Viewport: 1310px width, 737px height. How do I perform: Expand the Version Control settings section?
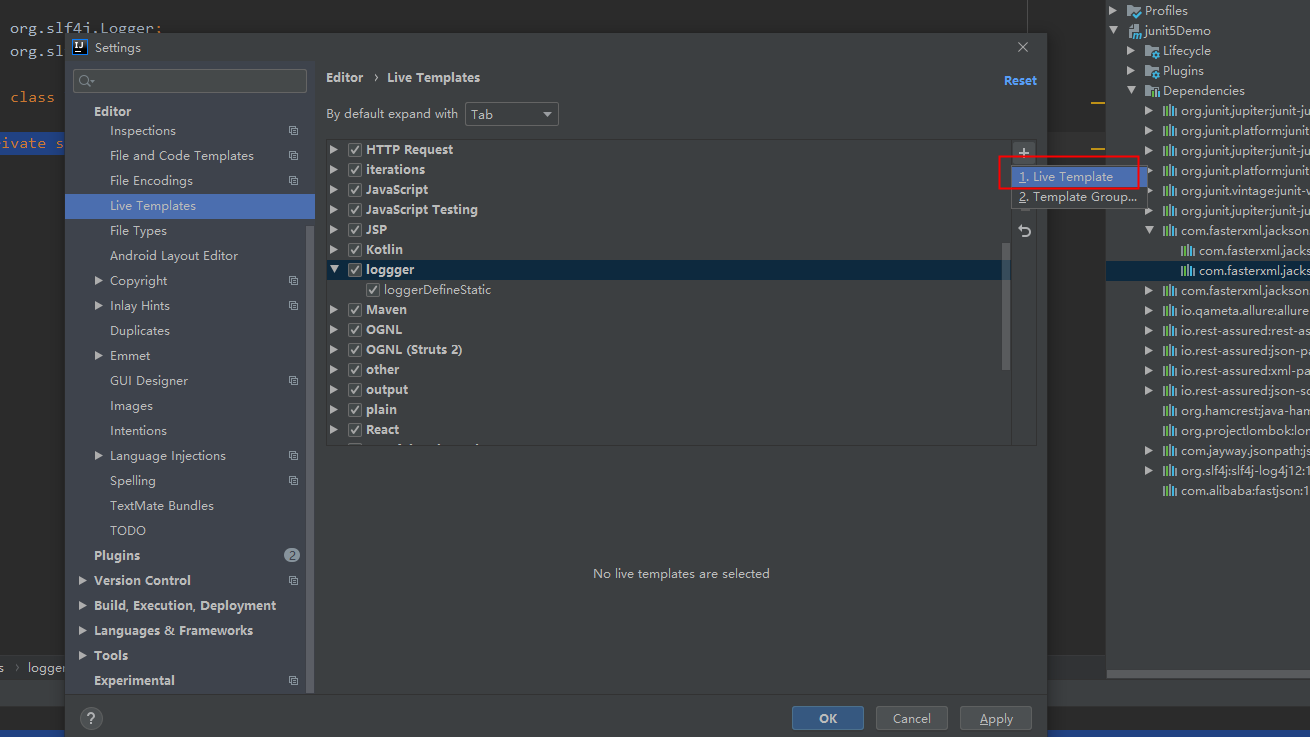[x=82, y=581]
